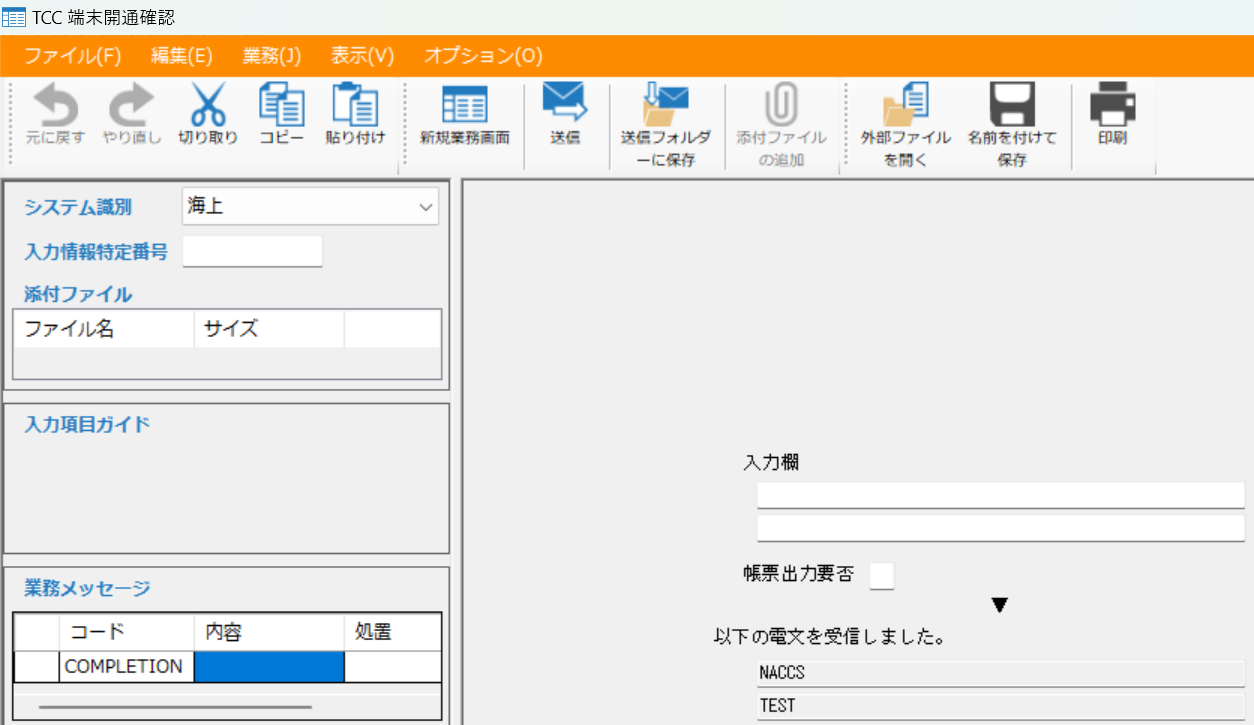1254x725 pixels.
Task: Select the 印刷 (Print) icon
Action: tap(1113, 118)
